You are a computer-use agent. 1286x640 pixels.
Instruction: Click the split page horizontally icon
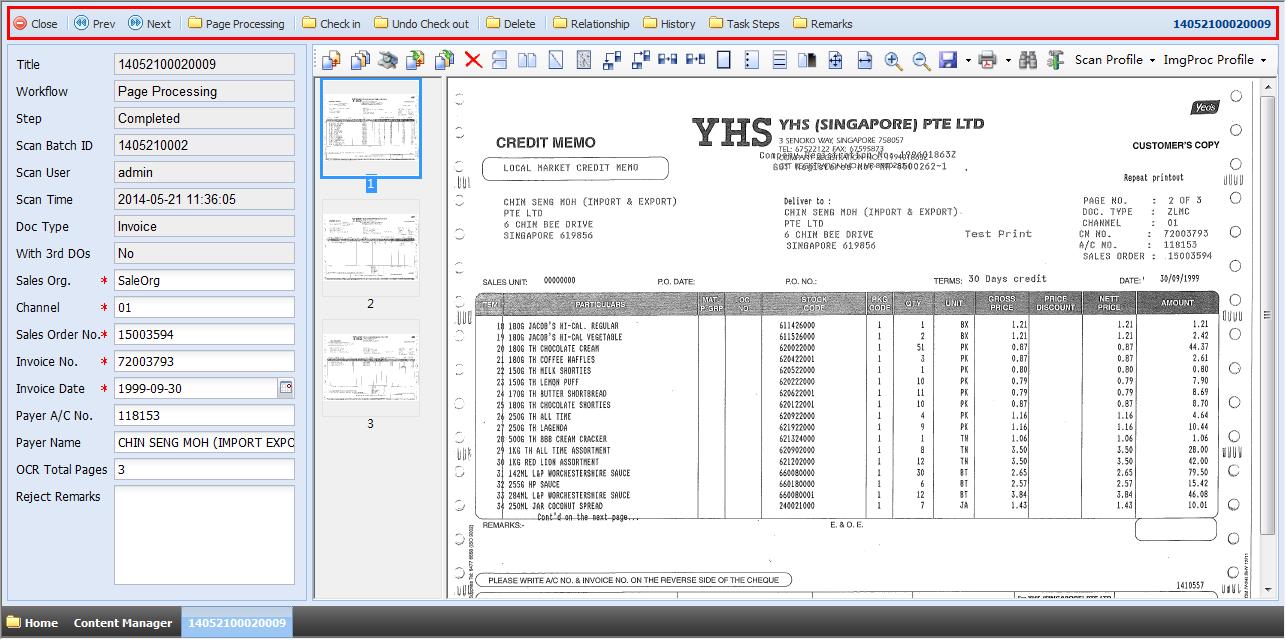500,60
